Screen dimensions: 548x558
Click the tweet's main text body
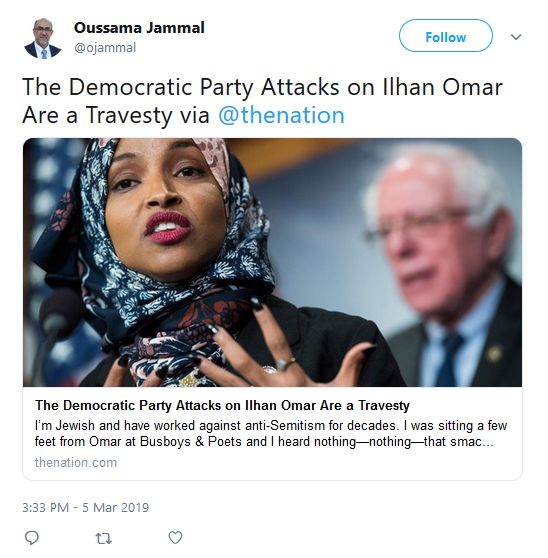click(x=262, y=101)
